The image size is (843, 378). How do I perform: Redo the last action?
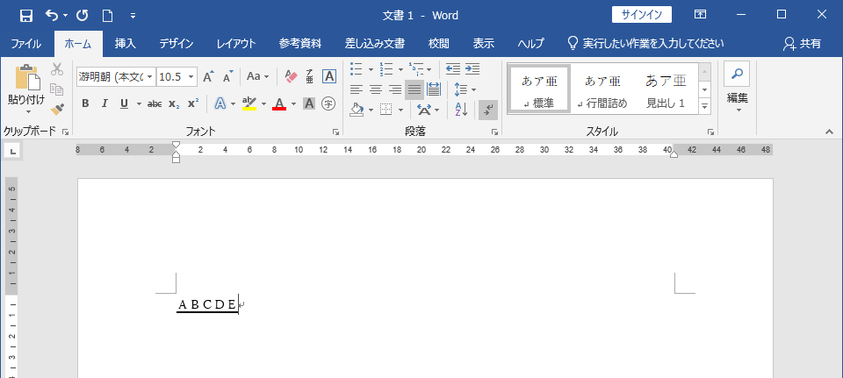(x=82, y=15)
